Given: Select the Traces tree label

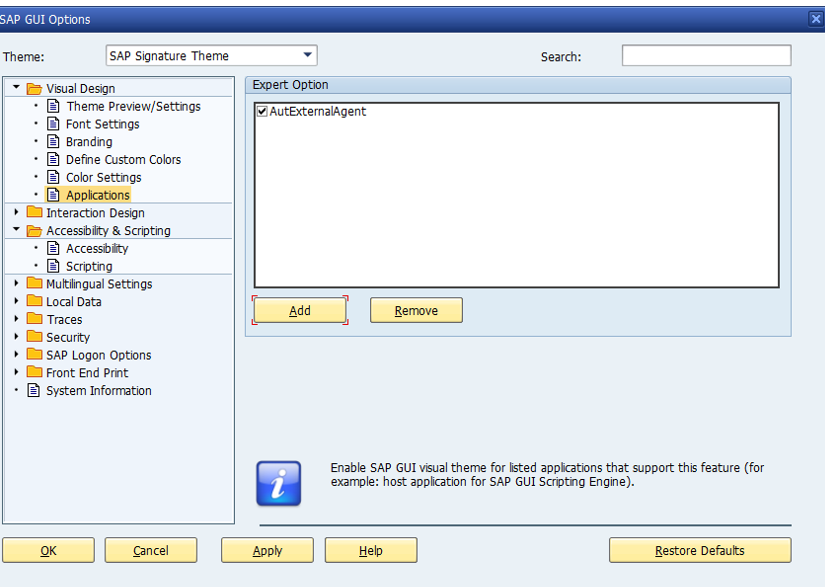Looking at the screenshot, I should 64,319.
